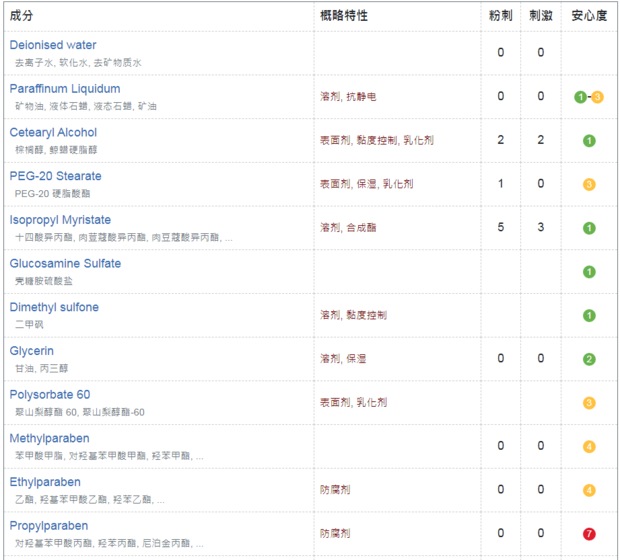Click the 概略特性 column header
This screenshot has width=620, height=560.
344,16
